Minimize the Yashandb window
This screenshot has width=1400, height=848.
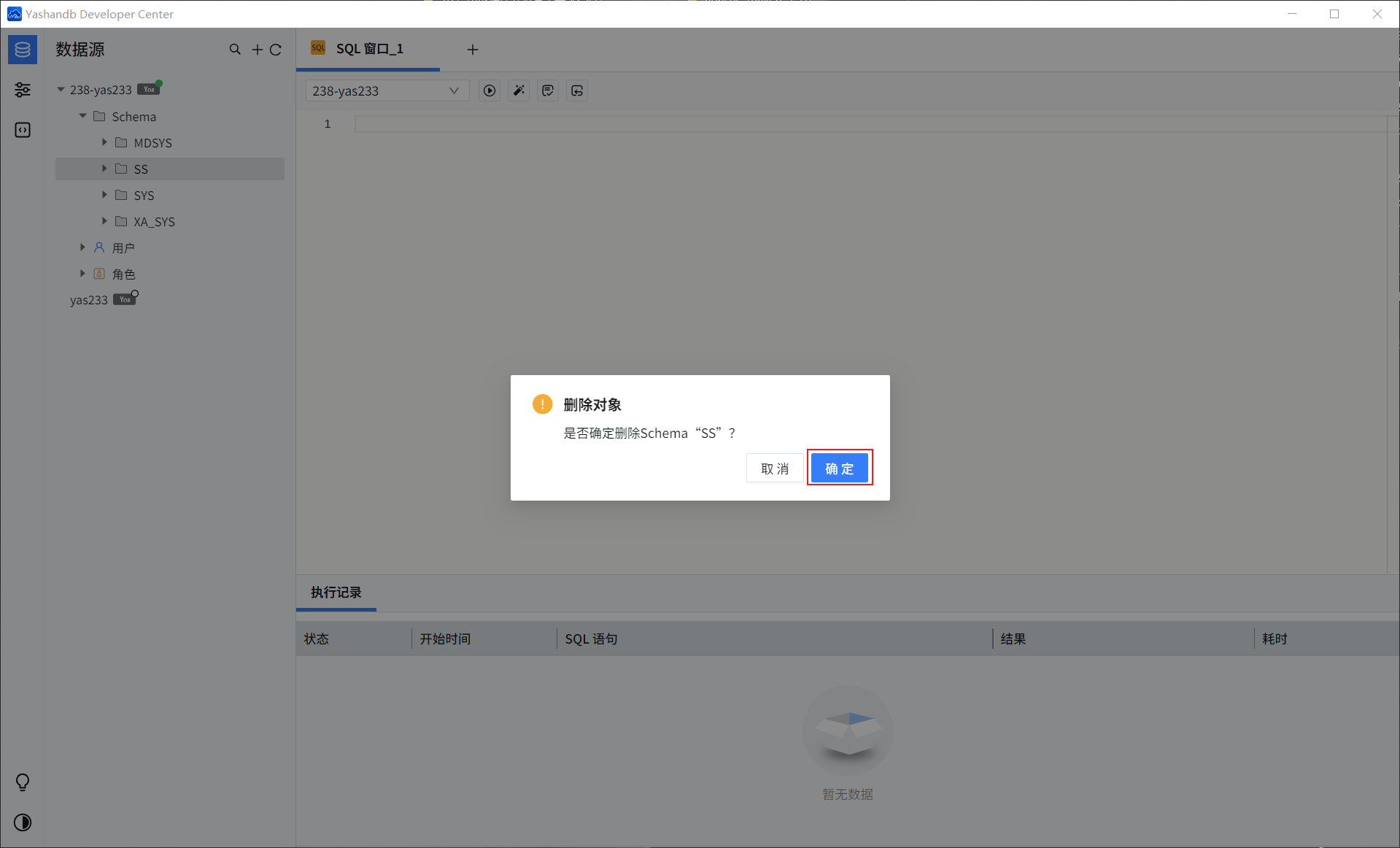1292,14
